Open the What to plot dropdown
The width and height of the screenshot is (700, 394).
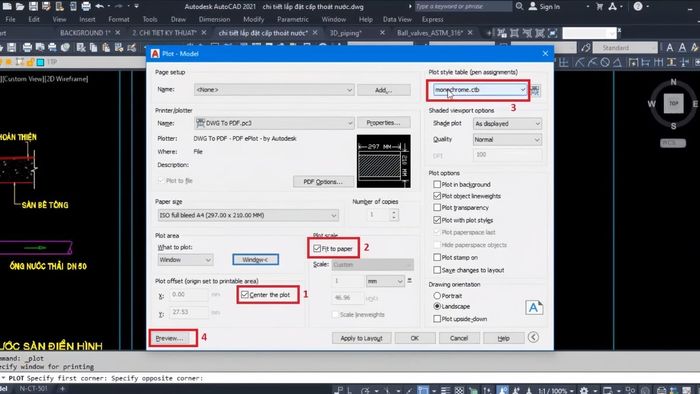point(185,260)
